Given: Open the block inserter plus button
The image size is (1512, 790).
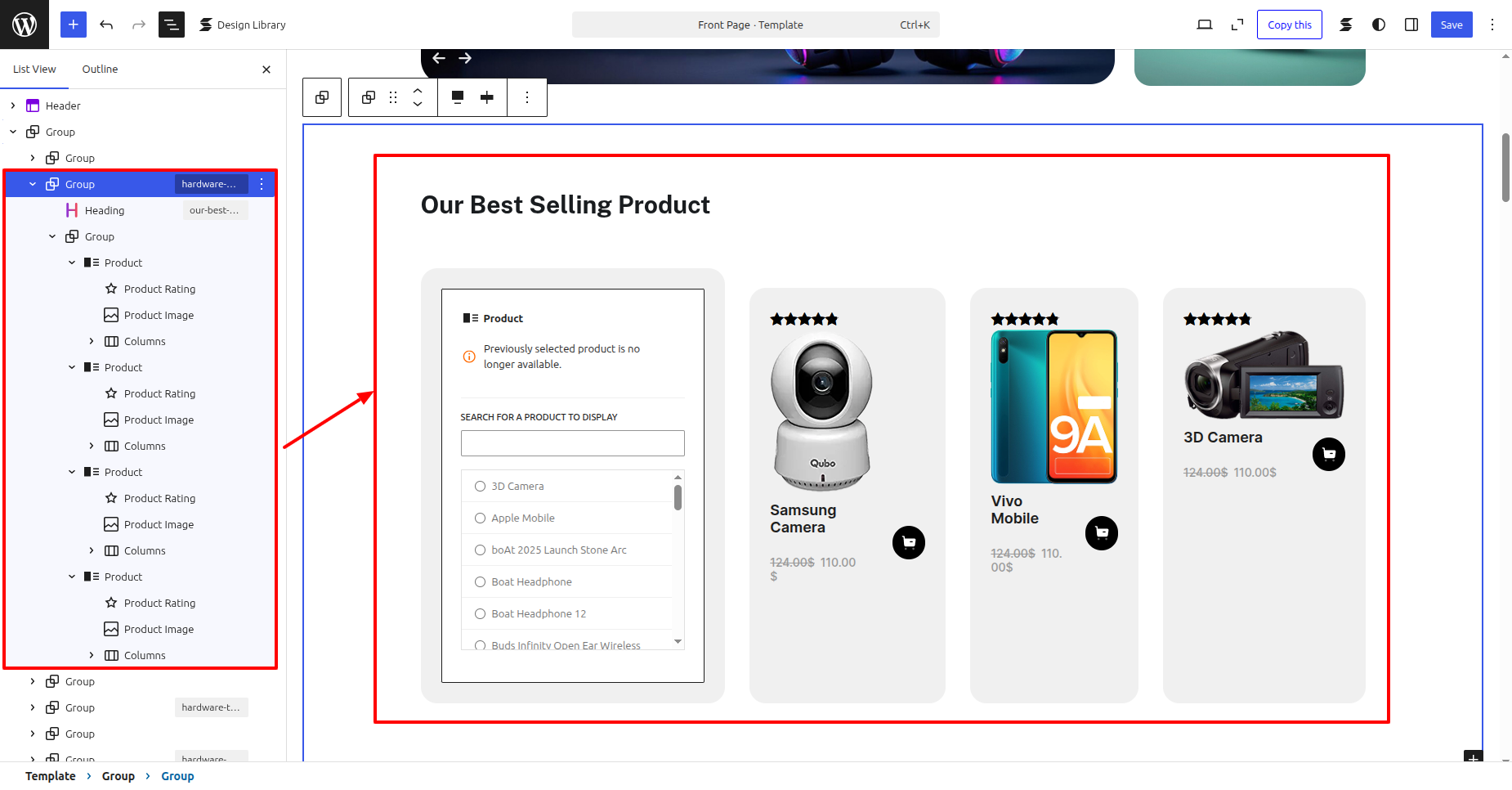Looking at the screenshot, I should pyautogui.click(x=73, y=25).
